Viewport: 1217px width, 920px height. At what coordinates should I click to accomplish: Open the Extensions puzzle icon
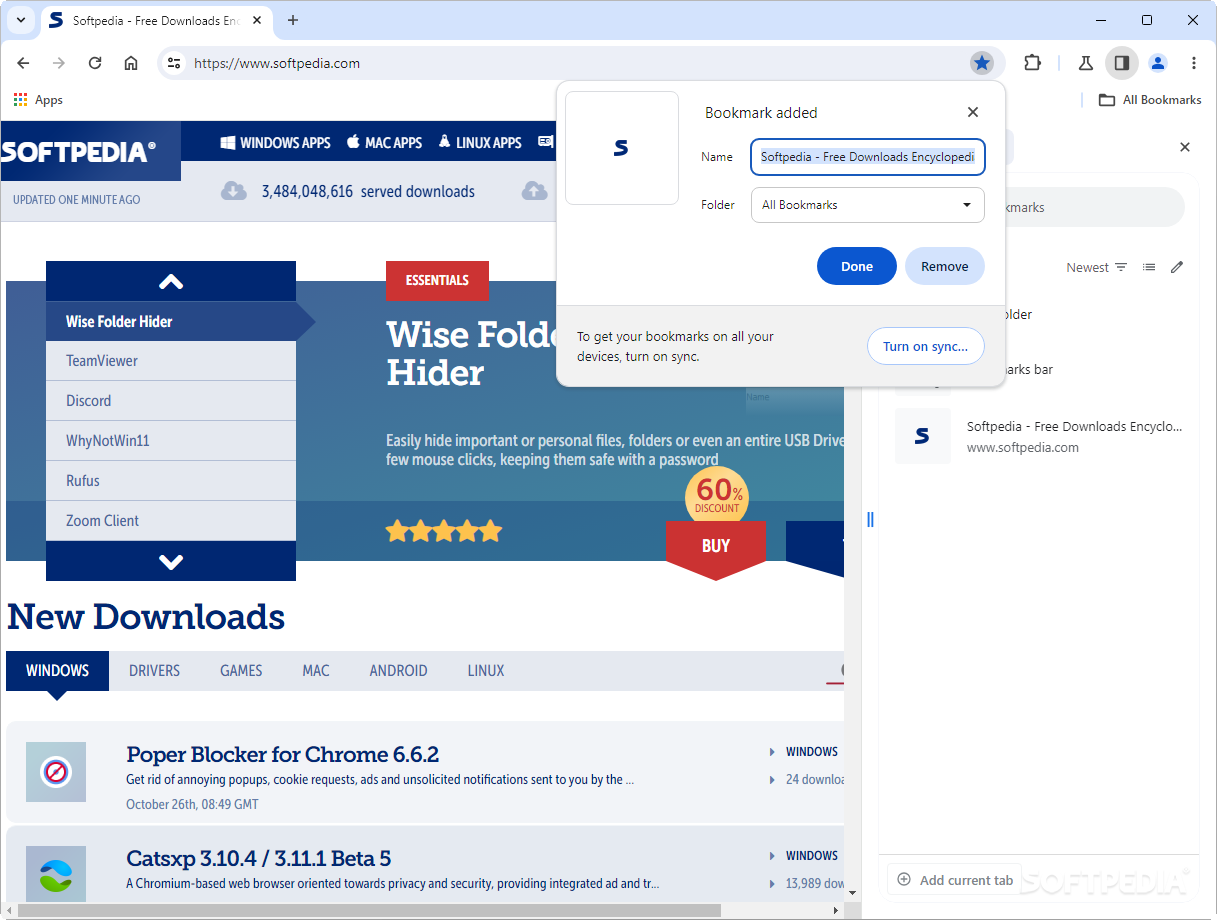(1032, 63)
